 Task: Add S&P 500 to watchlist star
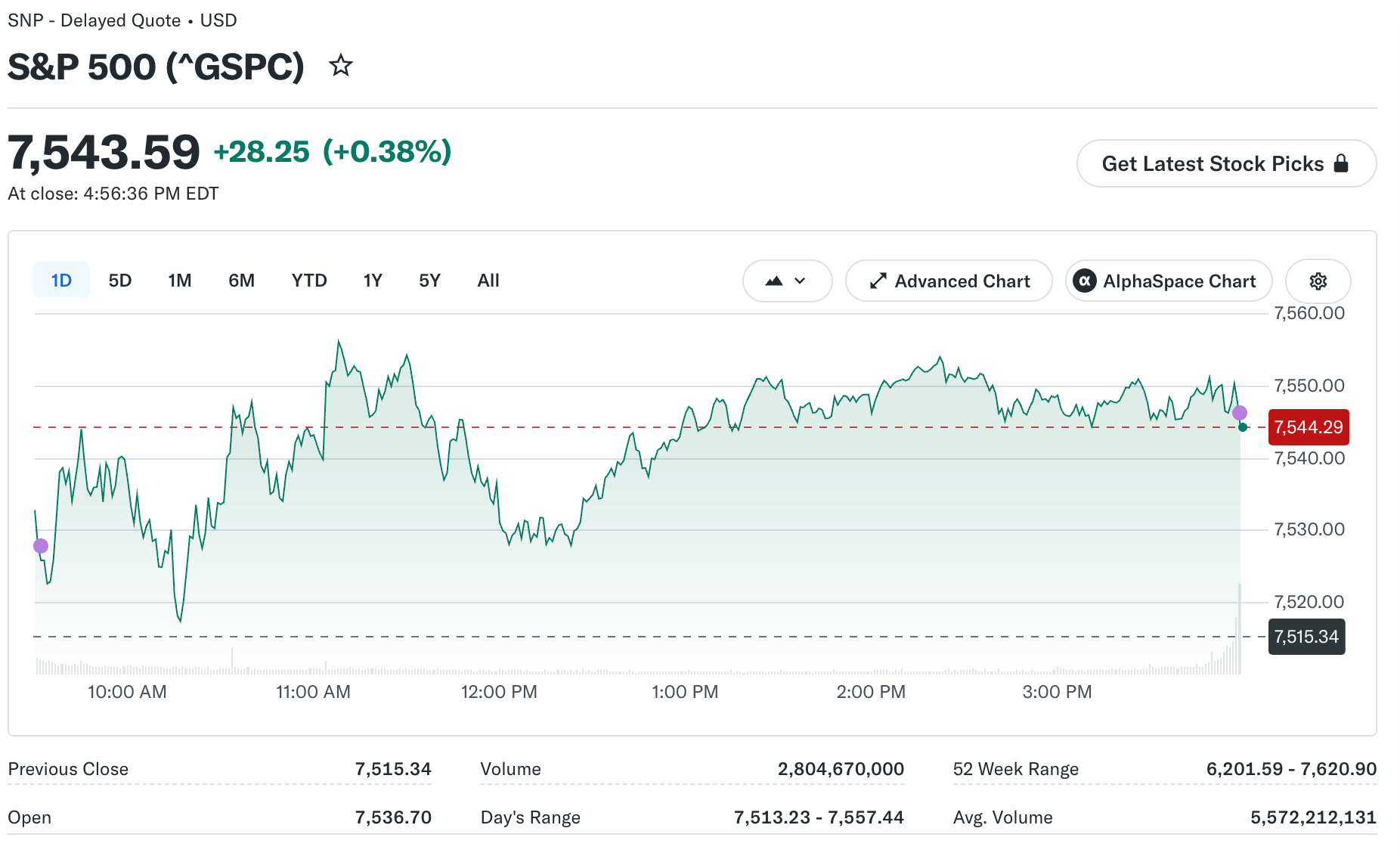pyautogui.click(x=341, y=66)
